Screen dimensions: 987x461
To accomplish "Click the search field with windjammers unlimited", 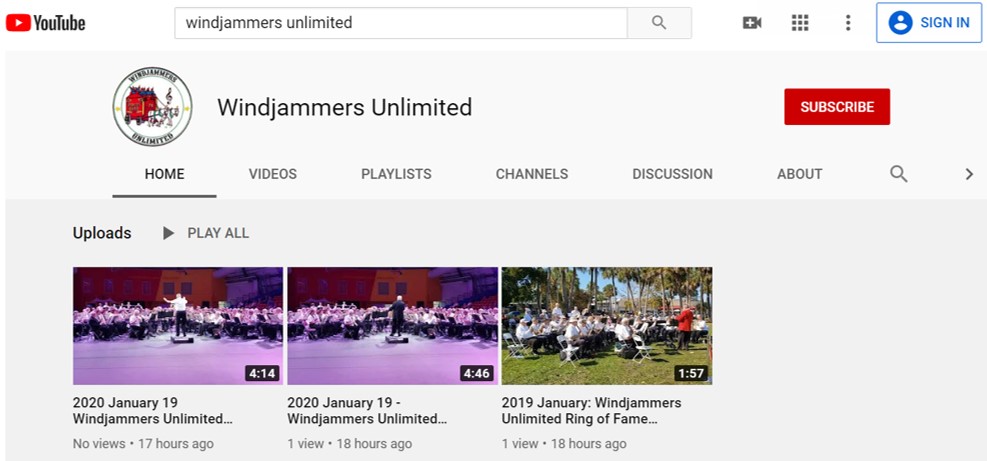I will (x=401, y=23).
